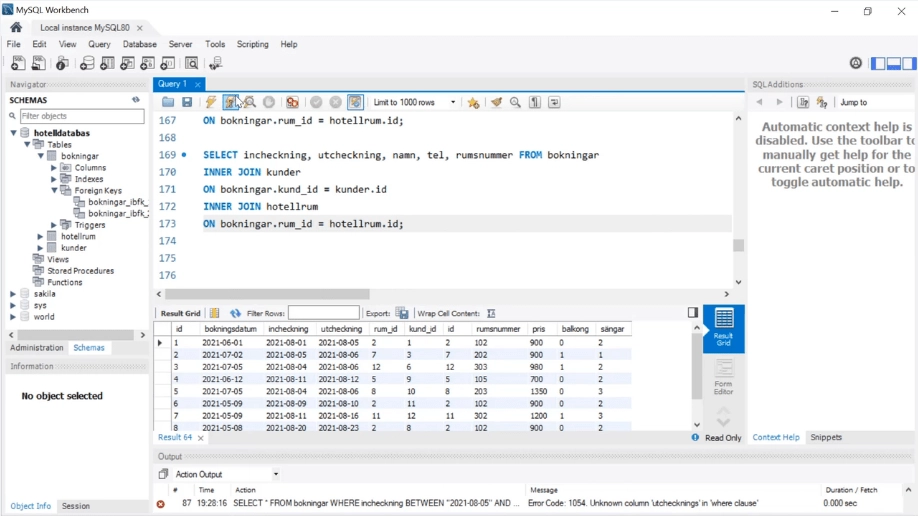Open a SQL script file via folder icon
This screenshot has height=516, width=918.
tap(168, 102)
